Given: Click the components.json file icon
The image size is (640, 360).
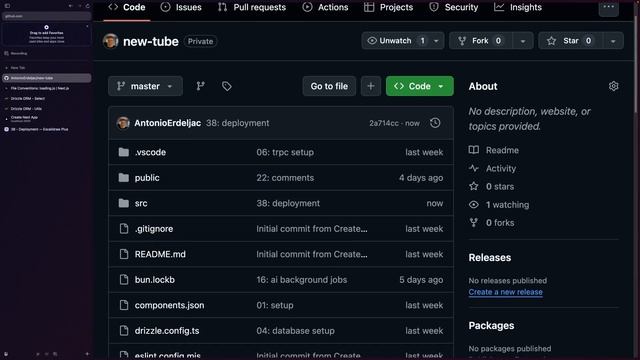Looking at the screenshot, I should tap(124, 305).
